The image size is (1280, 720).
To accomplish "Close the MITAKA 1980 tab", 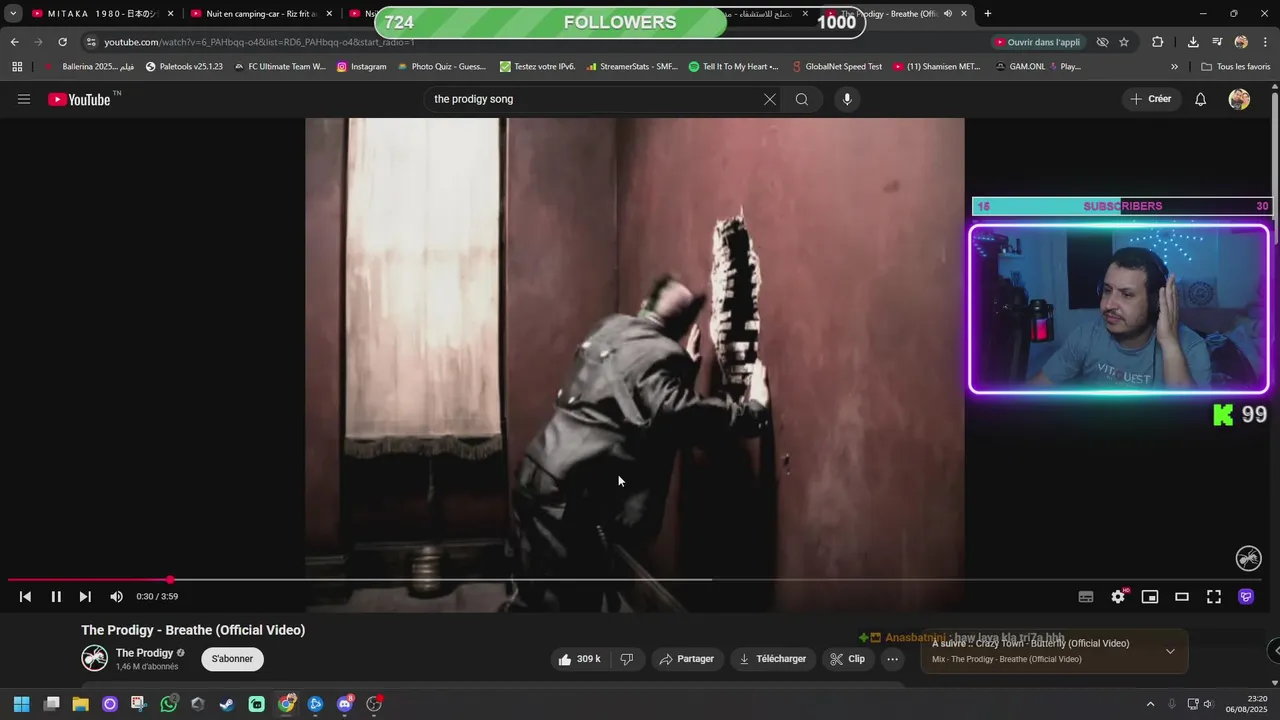I will click(x=171, y=14).
